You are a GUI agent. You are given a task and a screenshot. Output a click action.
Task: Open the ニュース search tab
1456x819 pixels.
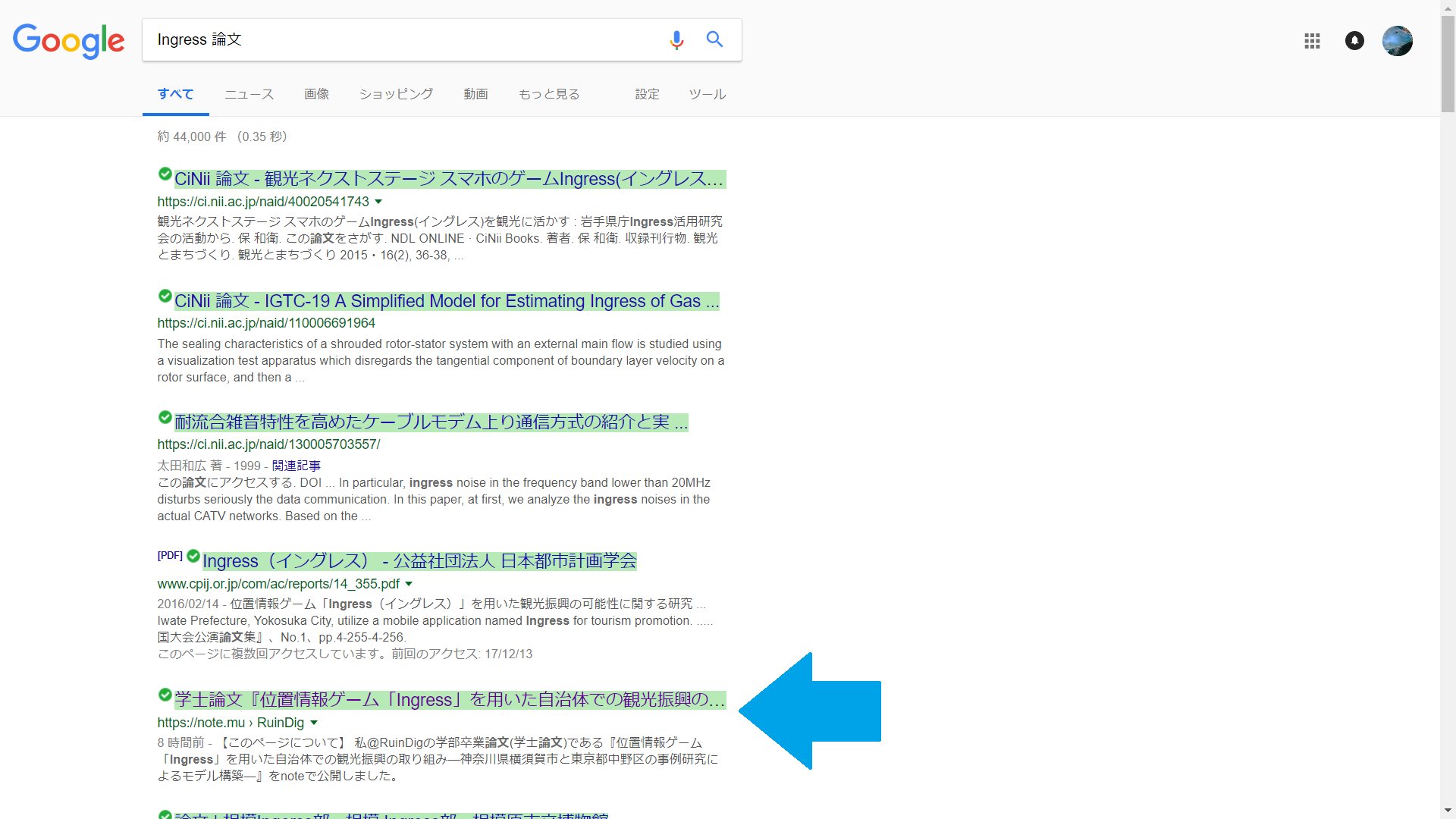[248, 94]
